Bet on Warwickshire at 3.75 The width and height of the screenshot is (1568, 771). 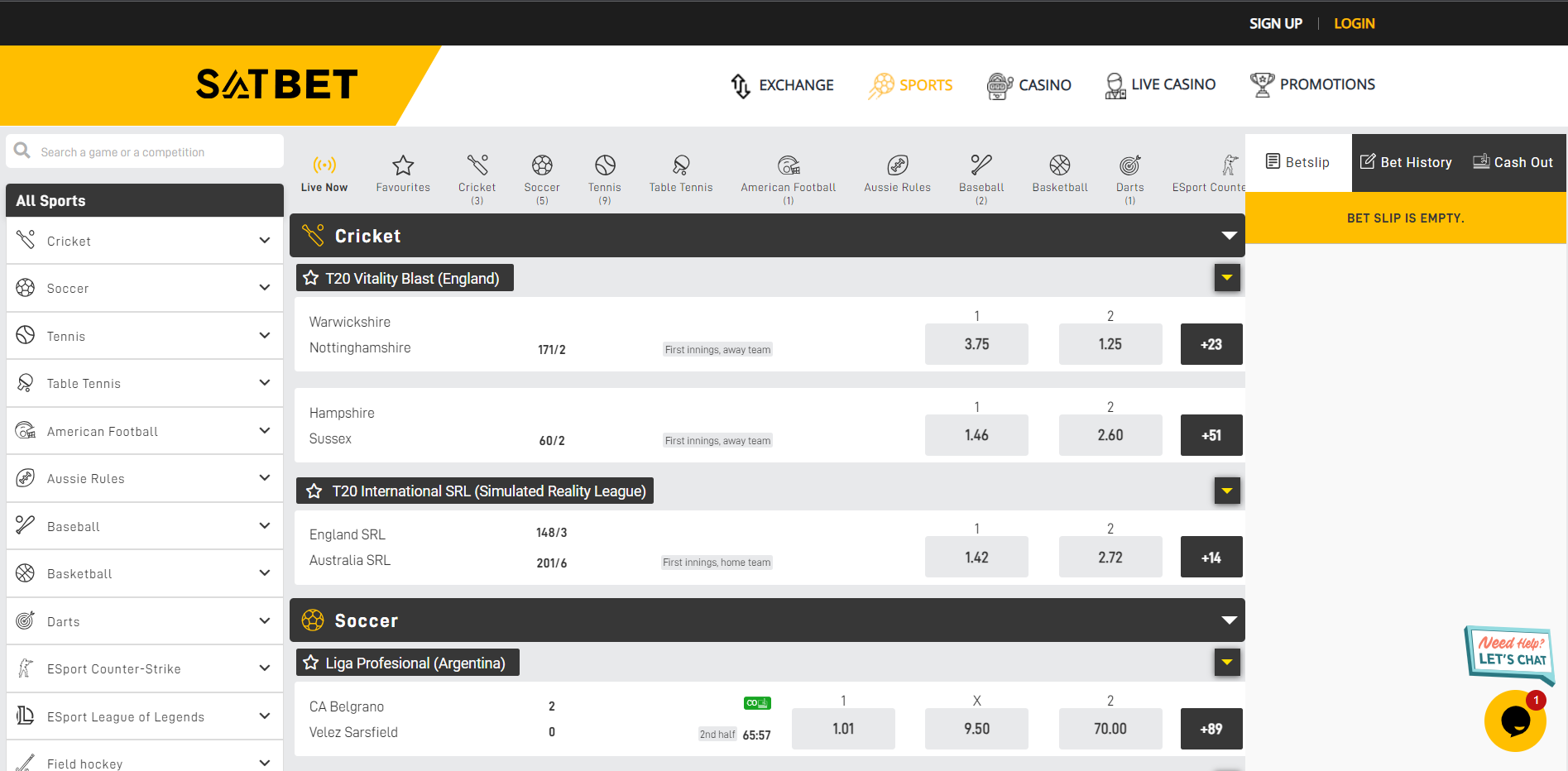click(x=976, y=344)
